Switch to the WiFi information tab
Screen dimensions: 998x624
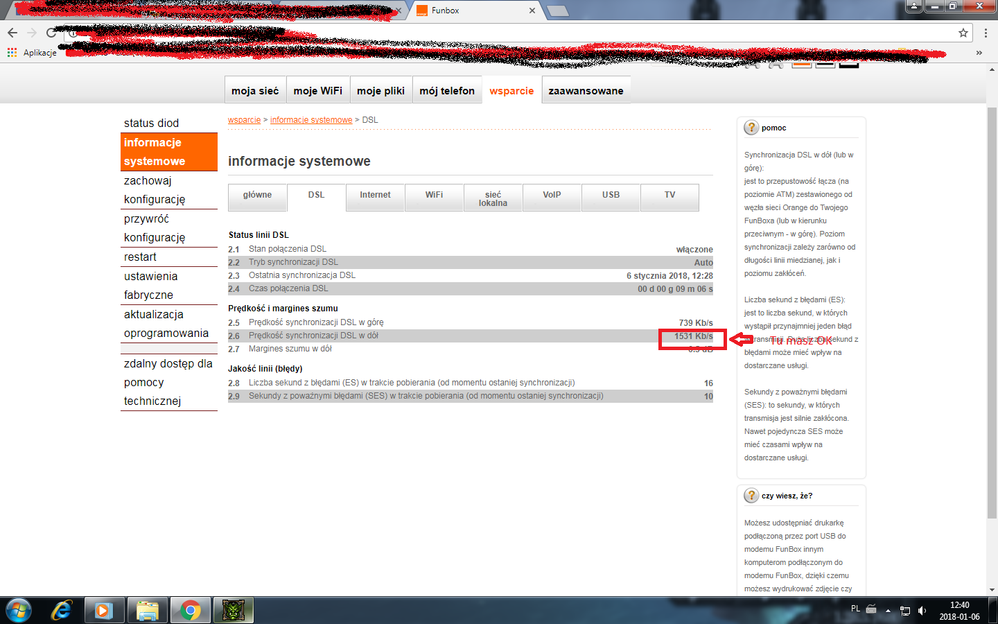point(434,195)
